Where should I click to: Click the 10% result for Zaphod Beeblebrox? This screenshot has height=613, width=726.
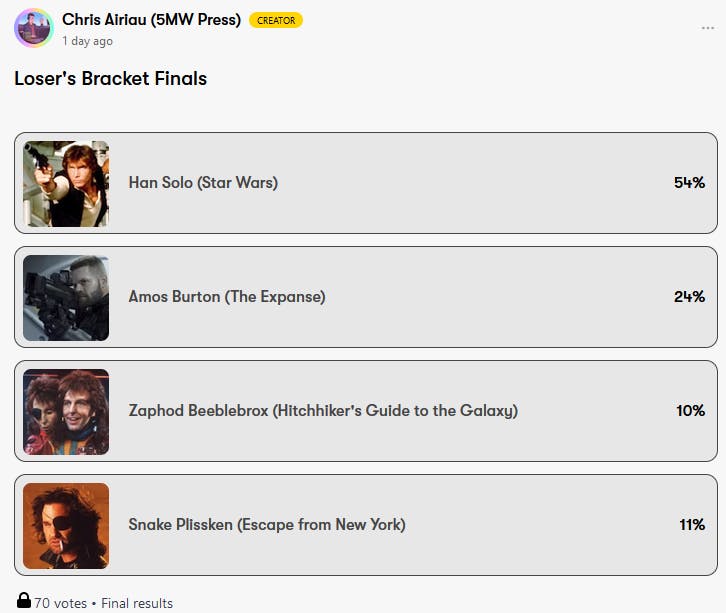tap(690, 411)
